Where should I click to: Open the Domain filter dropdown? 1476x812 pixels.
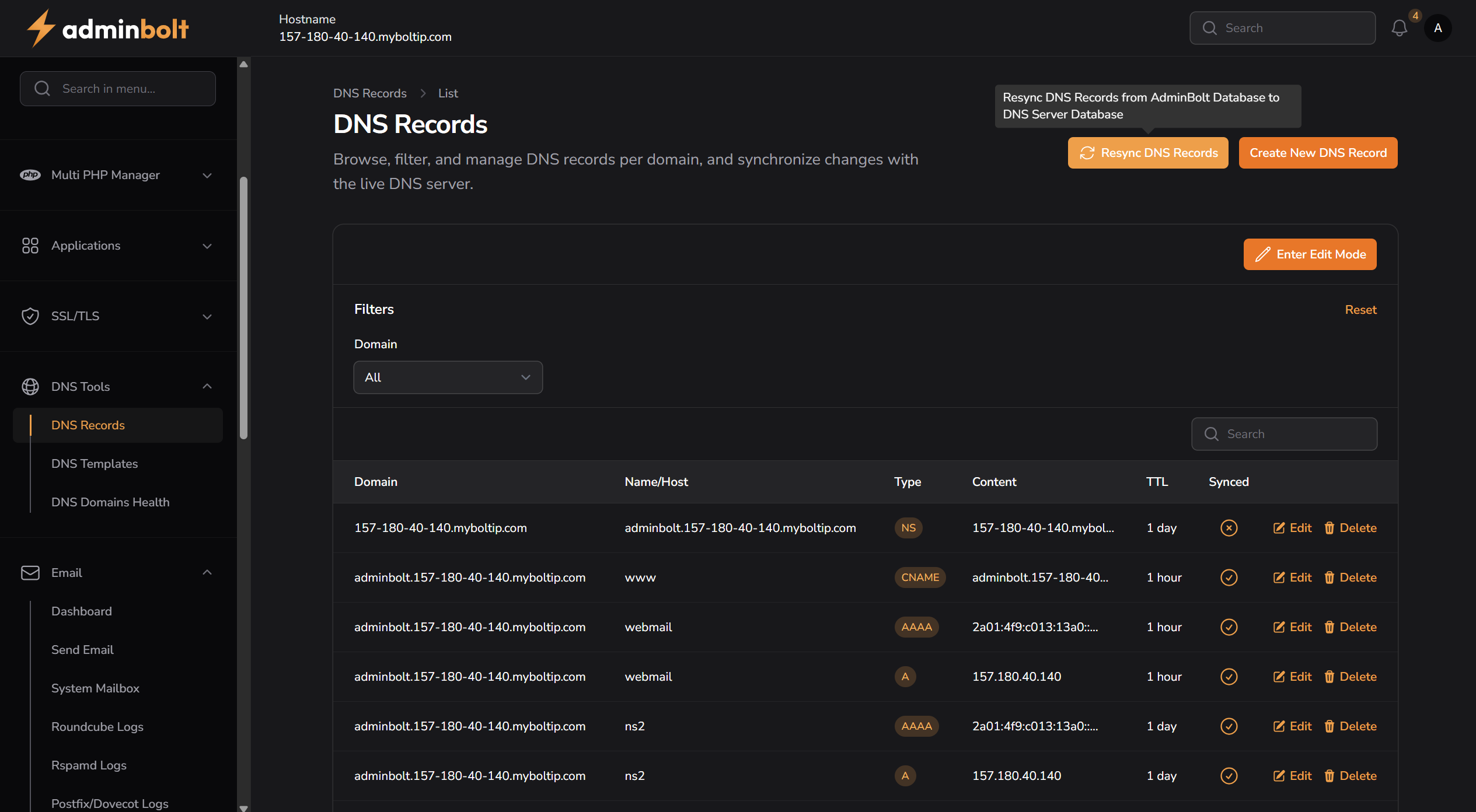pos(448,377)
